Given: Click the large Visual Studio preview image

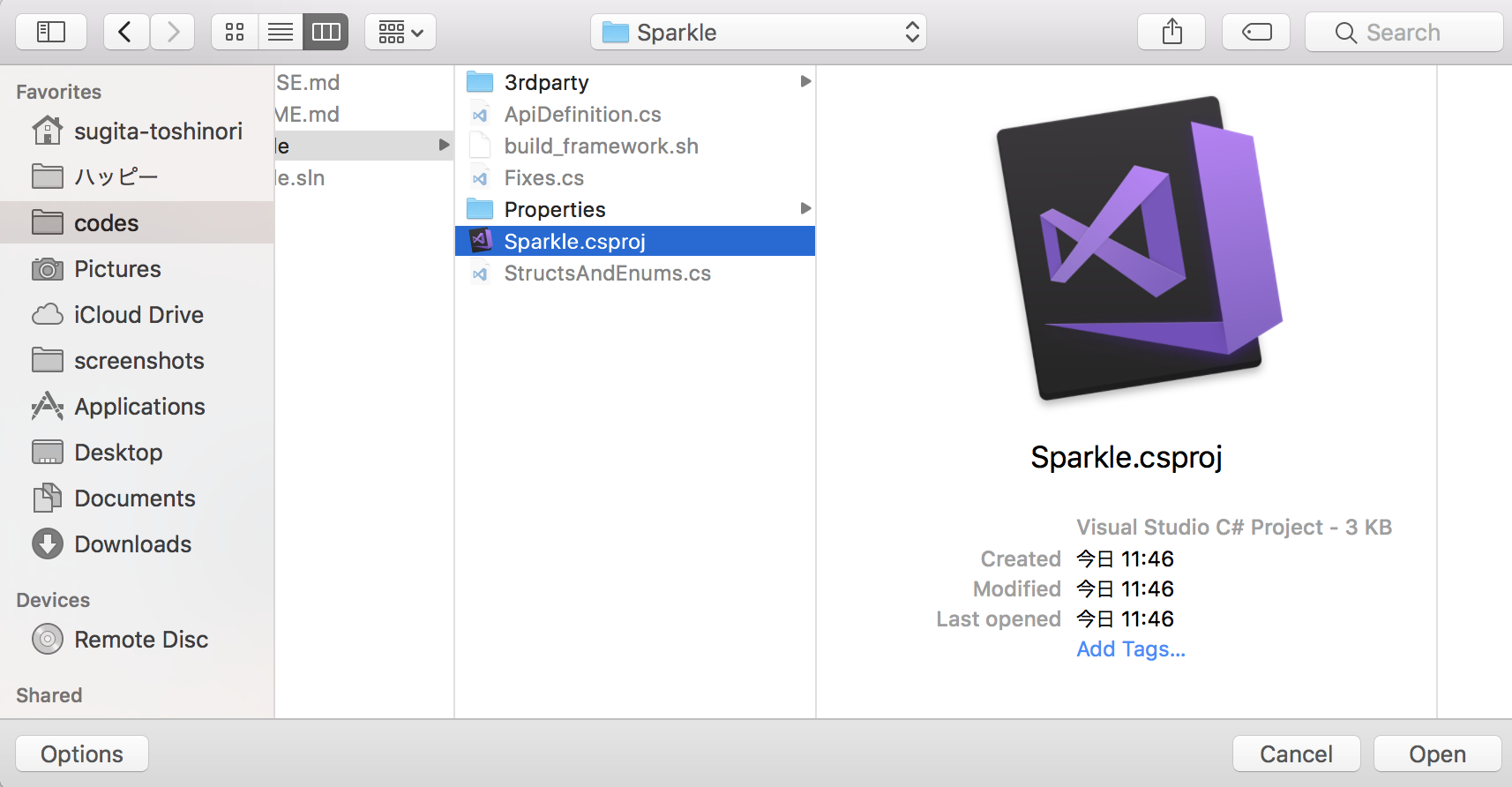Looking at the screenshot, I should tap(1140, 248).
